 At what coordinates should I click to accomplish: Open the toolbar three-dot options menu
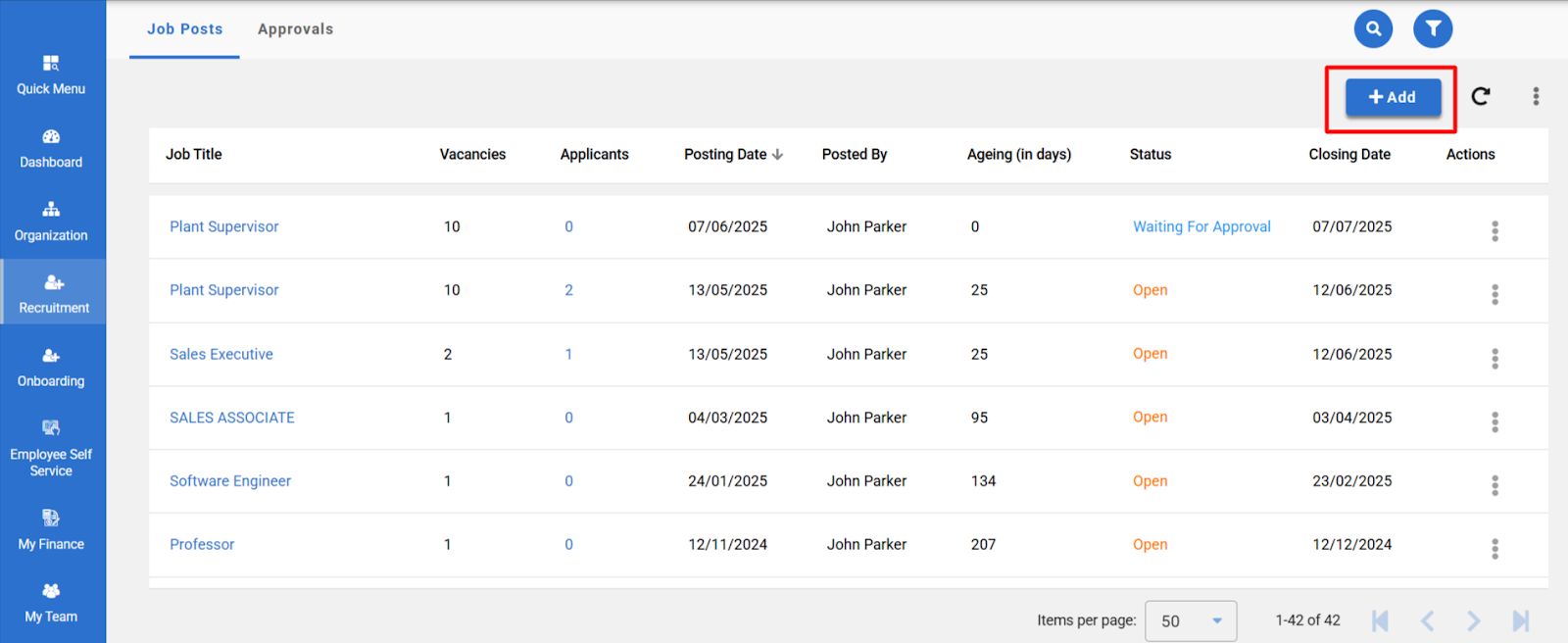(1536, 96)
